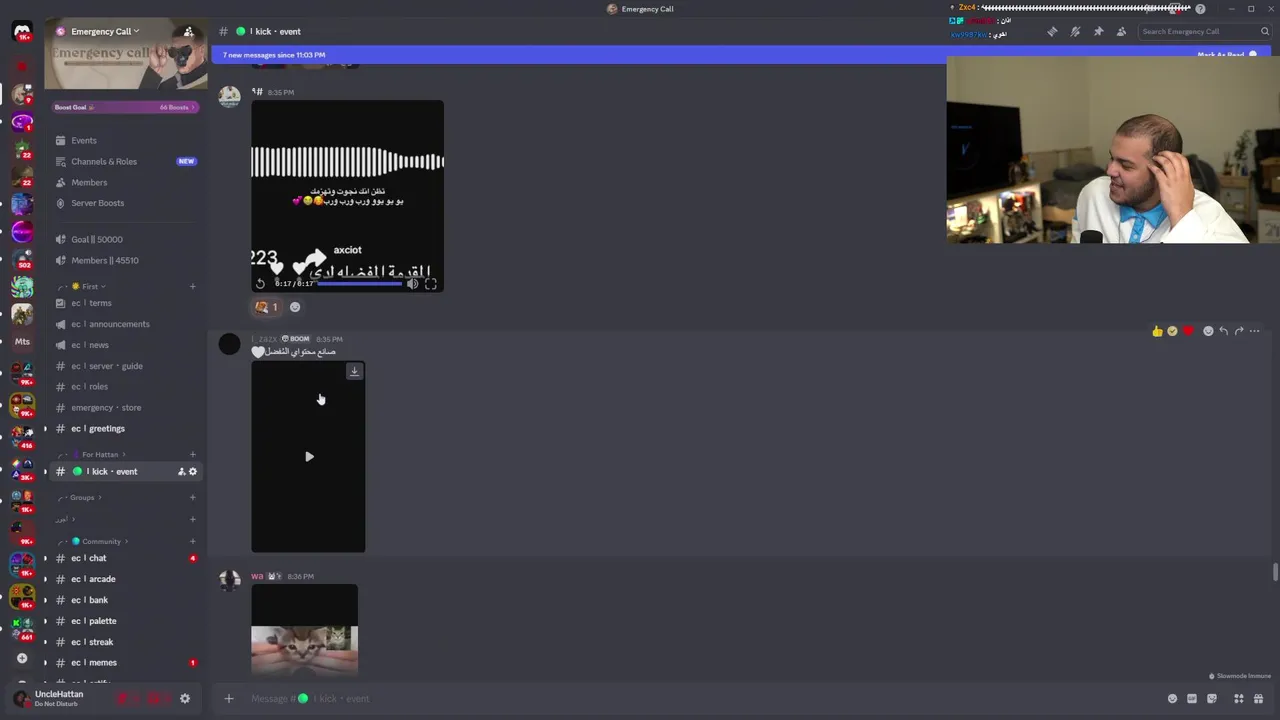This screenshot has width=1280, height=720.
Task: Add a reaction next to the existing reaction
Action: click(x=295, y=307)
